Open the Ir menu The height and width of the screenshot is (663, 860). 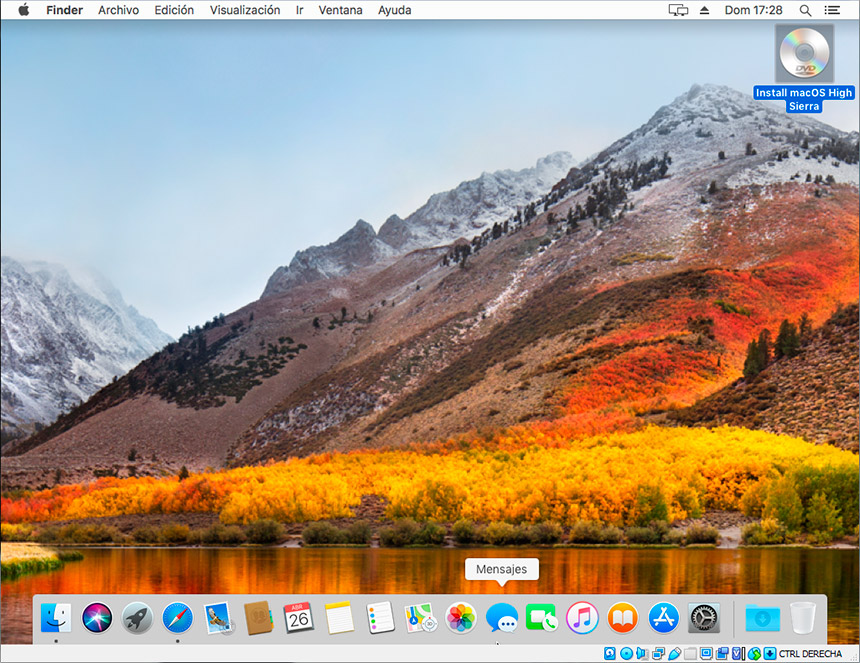(299, 10)
